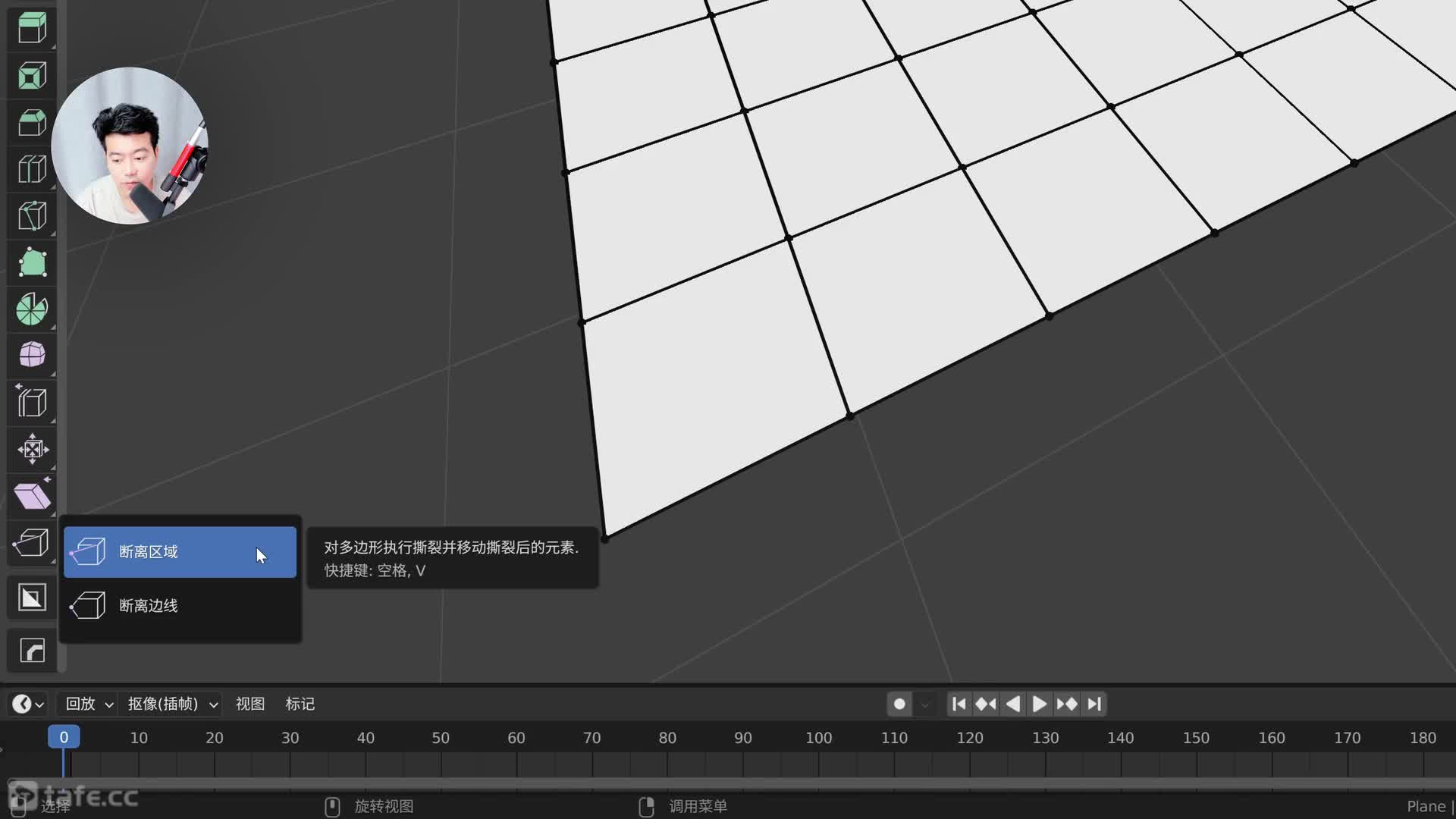The height and width of the screenshot is (819, 1456).
Task: Select the Inset Faces tool
Action: 32,76
